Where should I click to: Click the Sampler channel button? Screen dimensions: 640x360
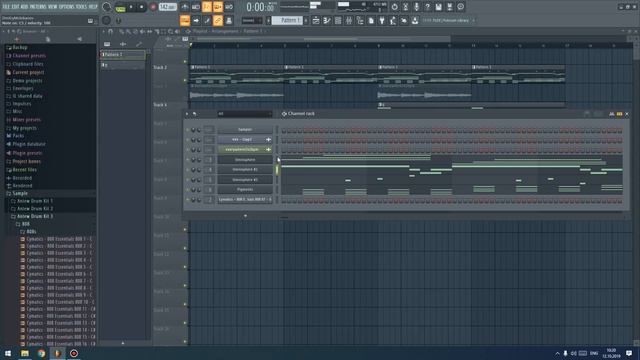pos(245,129)
